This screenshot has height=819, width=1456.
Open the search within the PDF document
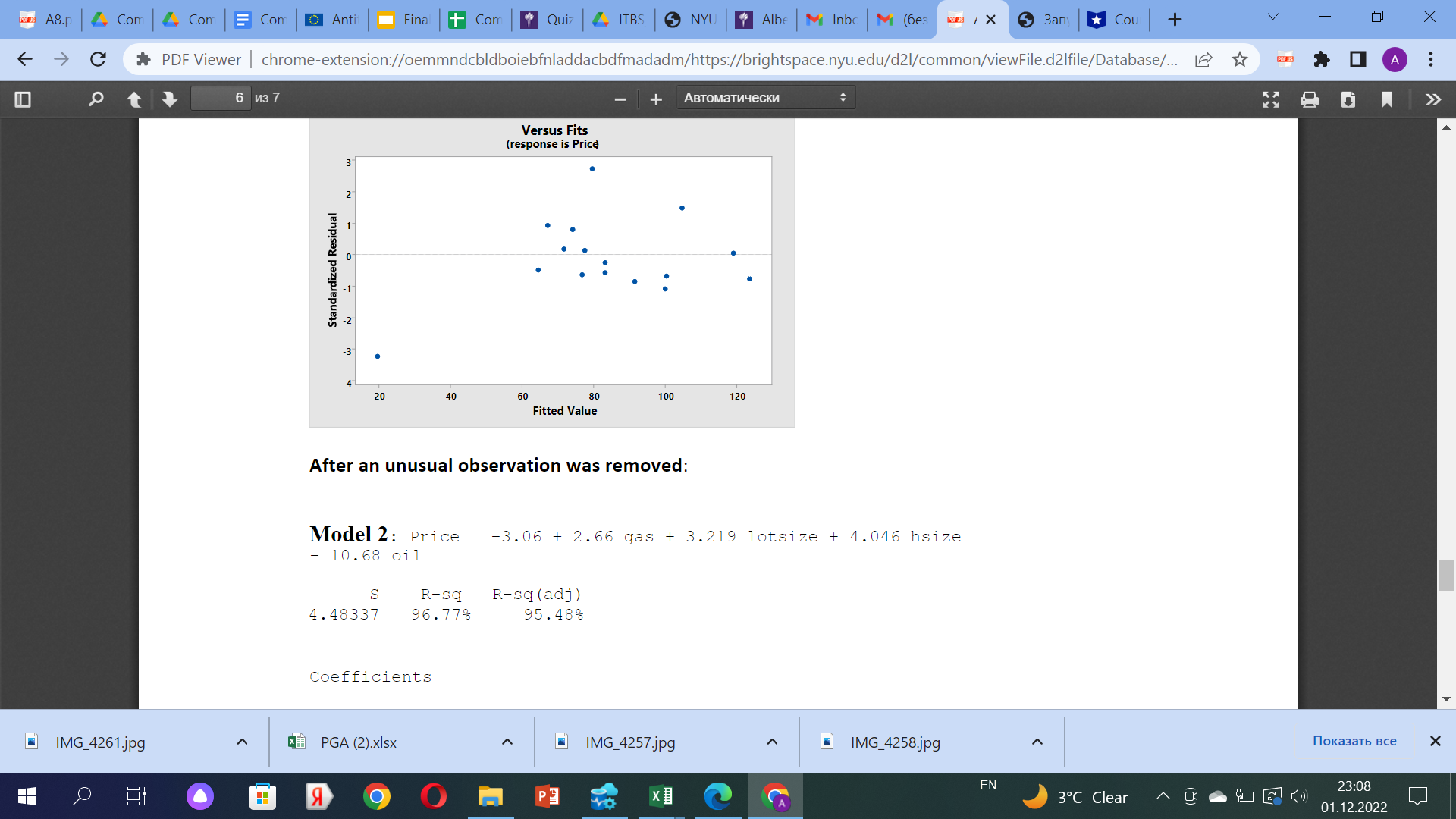coord(96,99)
